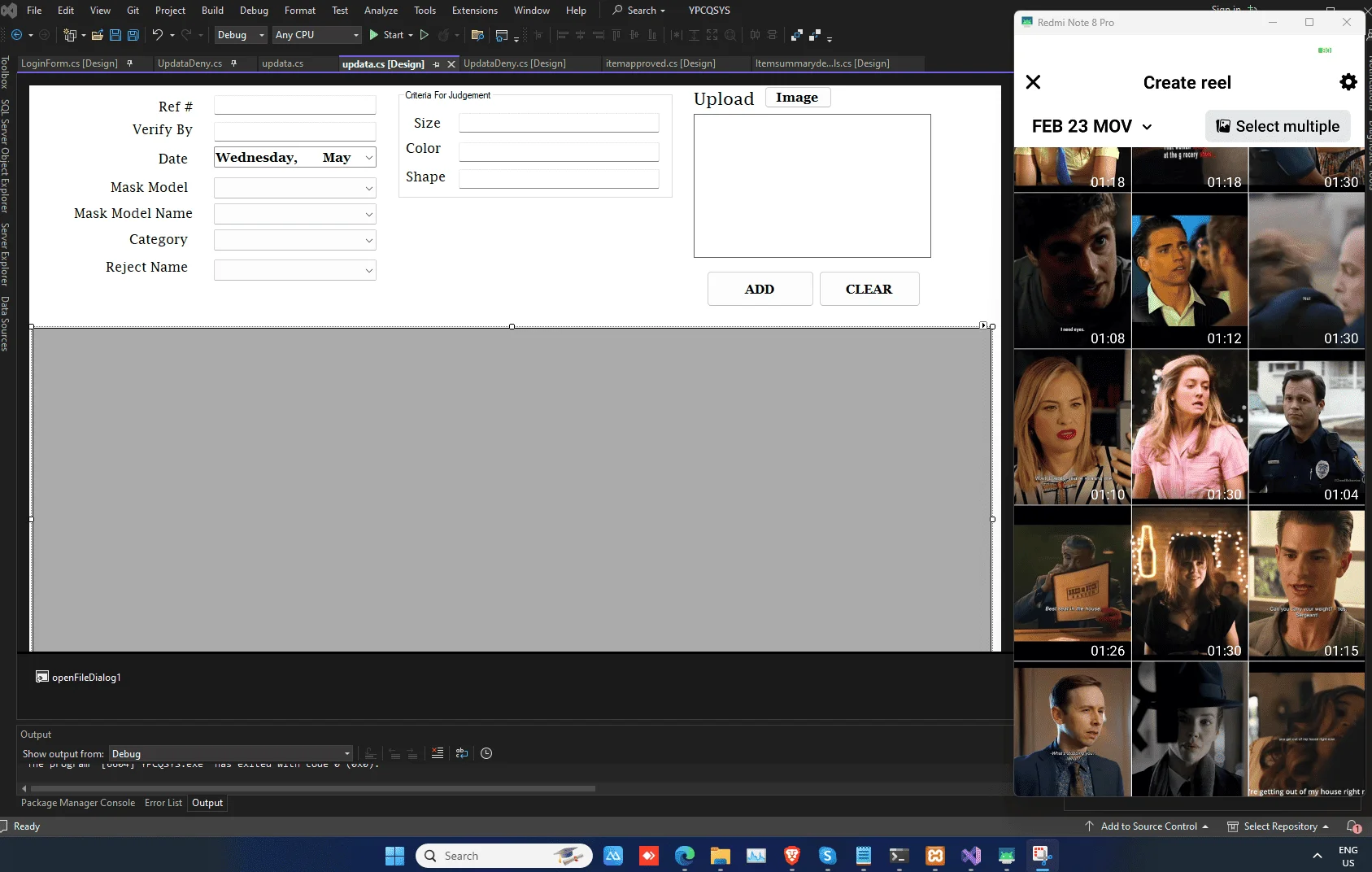1372x872 pixels.
Task: Open the Format menu
Action: [300, 11]
